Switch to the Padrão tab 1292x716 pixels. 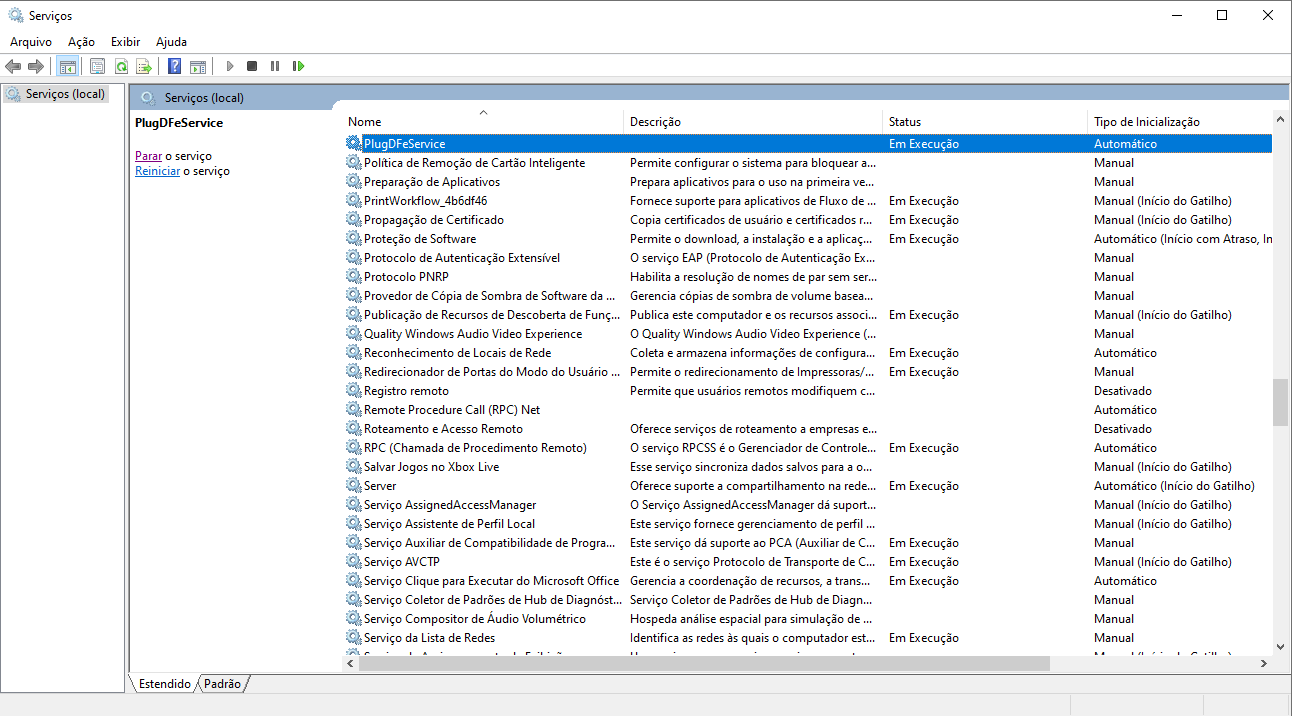(223, 684)
